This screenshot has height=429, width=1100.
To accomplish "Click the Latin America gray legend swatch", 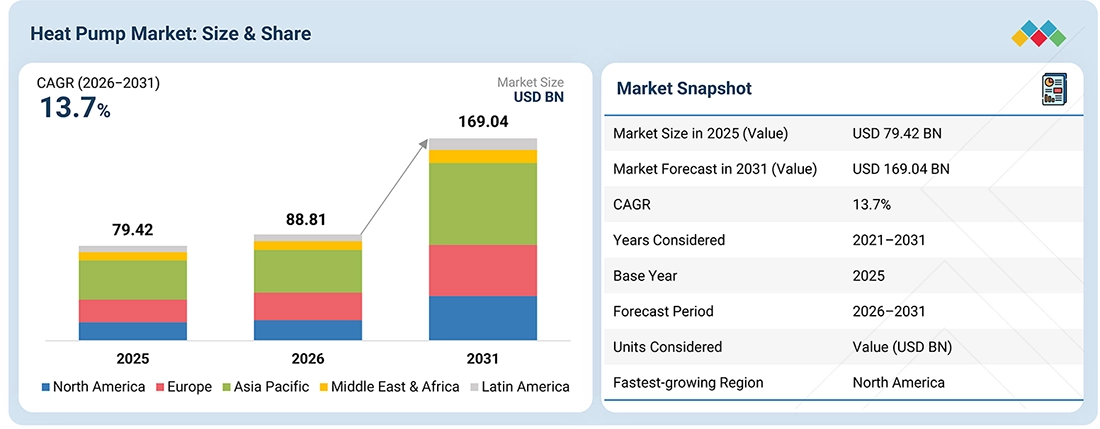I will (474, 387).
